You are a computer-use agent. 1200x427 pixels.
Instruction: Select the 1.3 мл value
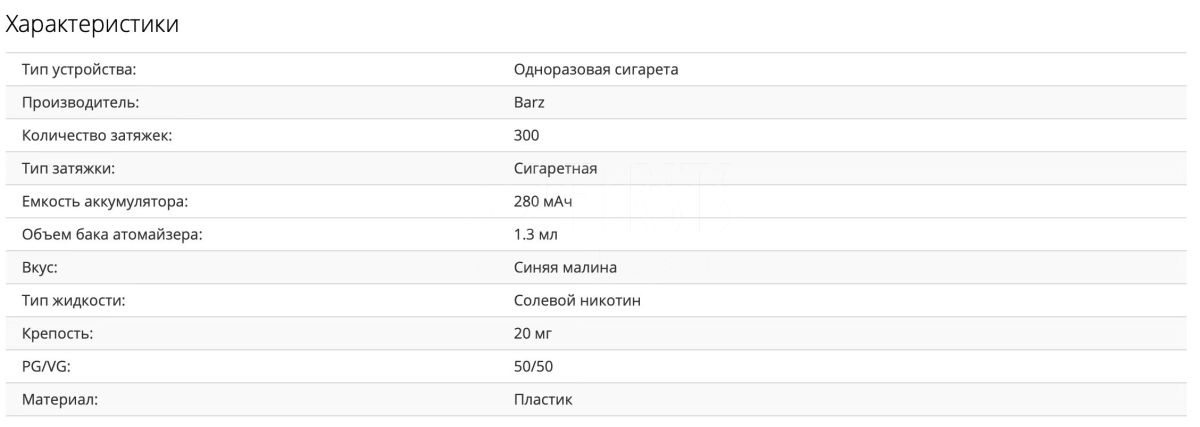point(535,234)
